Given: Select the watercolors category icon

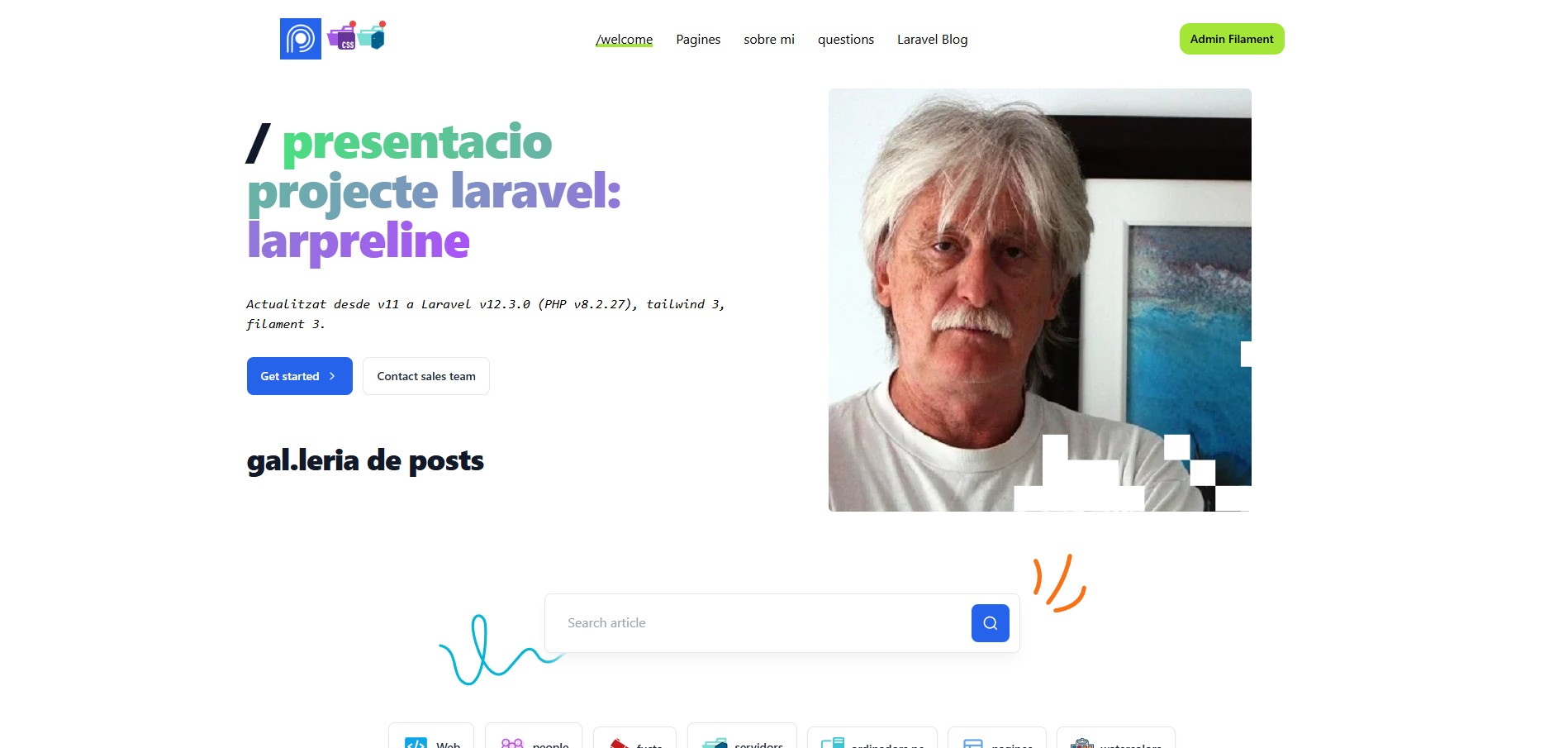Looking at the screenshot, I should click(1082, 743).
